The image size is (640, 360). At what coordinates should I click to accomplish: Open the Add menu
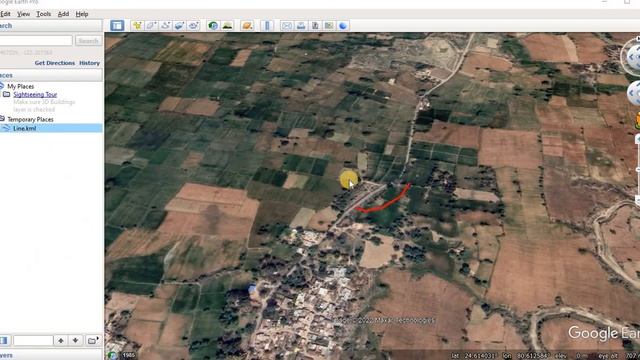click(63, 14)
